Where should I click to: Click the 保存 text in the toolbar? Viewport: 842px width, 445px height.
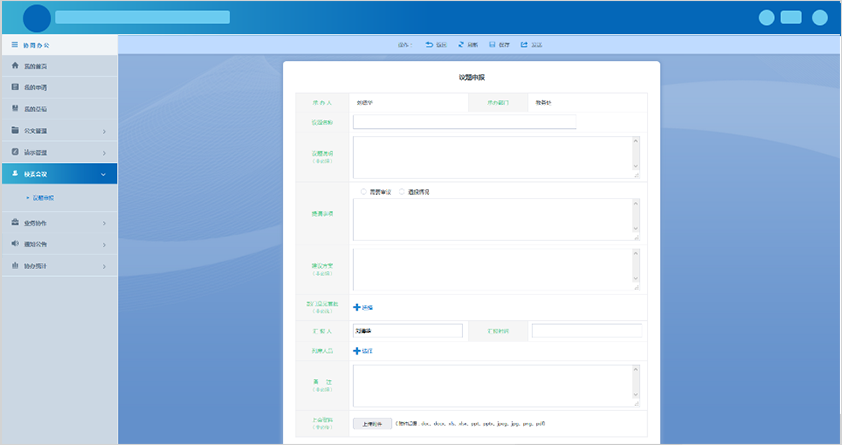click(504, 45)
